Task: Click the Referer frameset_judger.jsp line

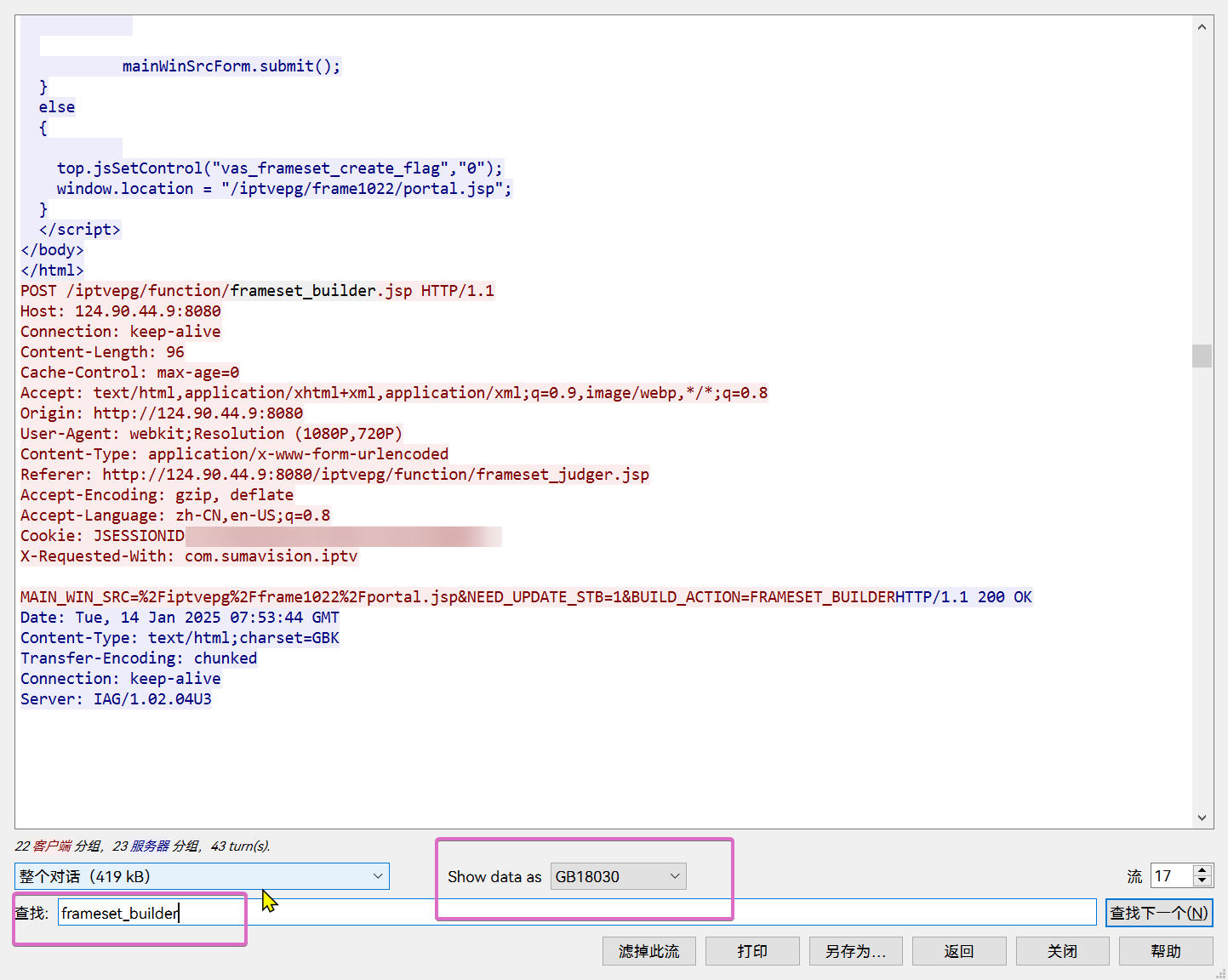Action: coord(335,475)
